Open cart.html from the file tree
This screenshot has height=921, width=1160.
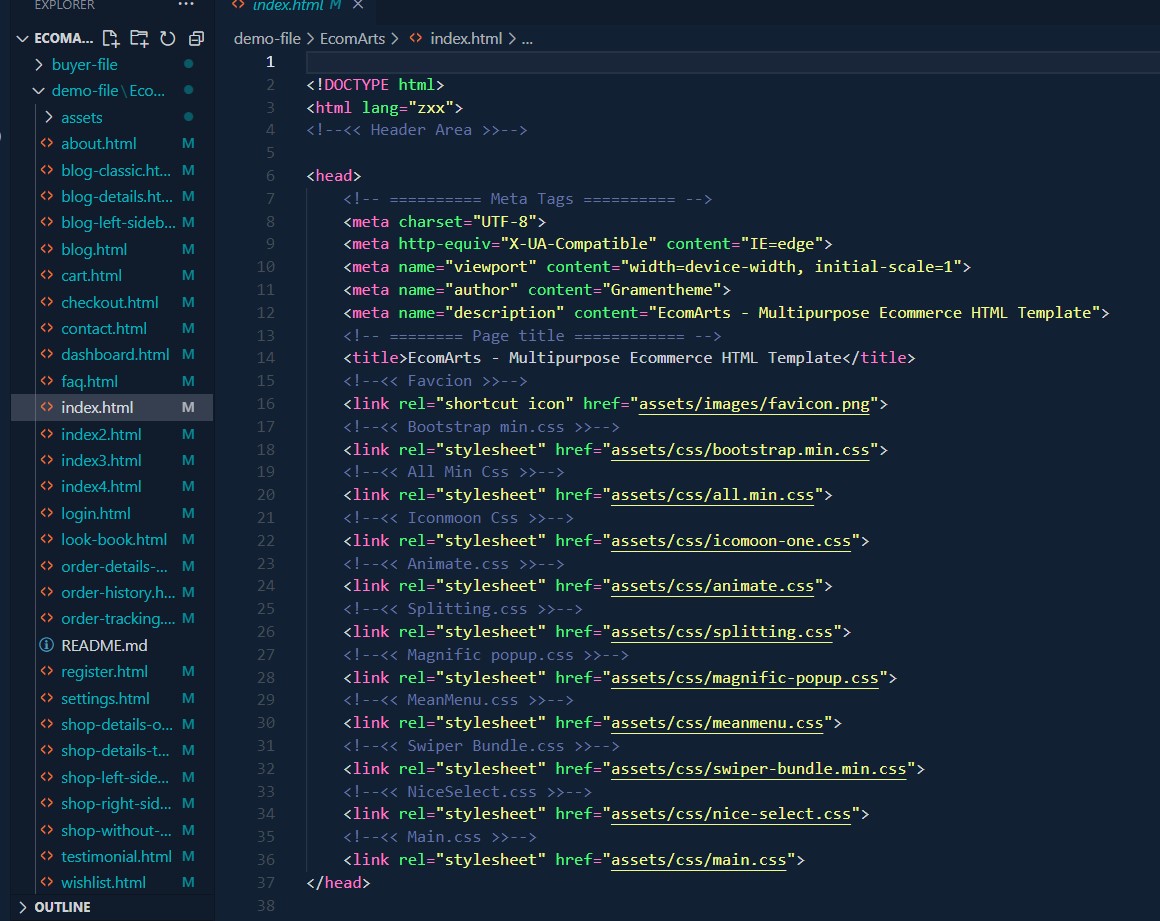coord(91,276)
